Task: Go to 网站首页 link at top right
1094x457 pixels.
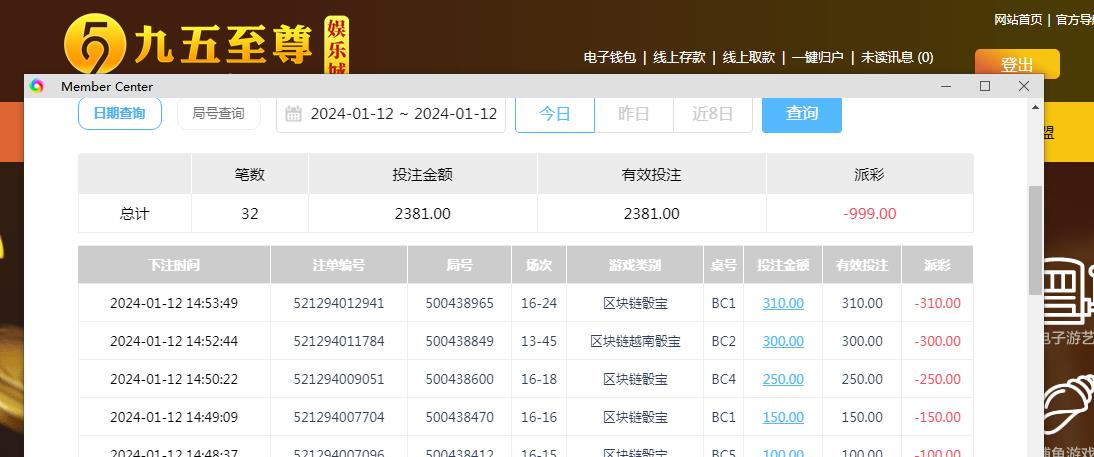Action: click(1018, 20)
